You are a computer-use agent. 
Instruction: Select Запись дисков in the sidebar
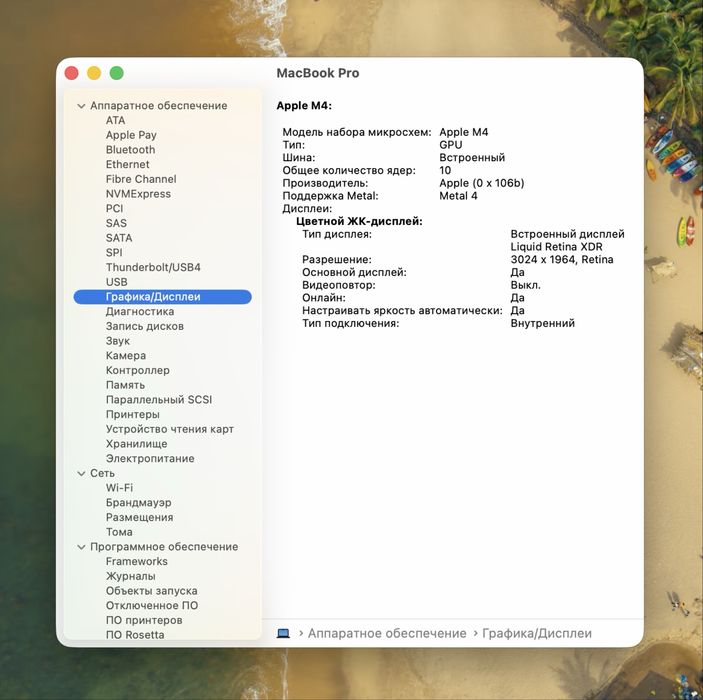point(144,326)
